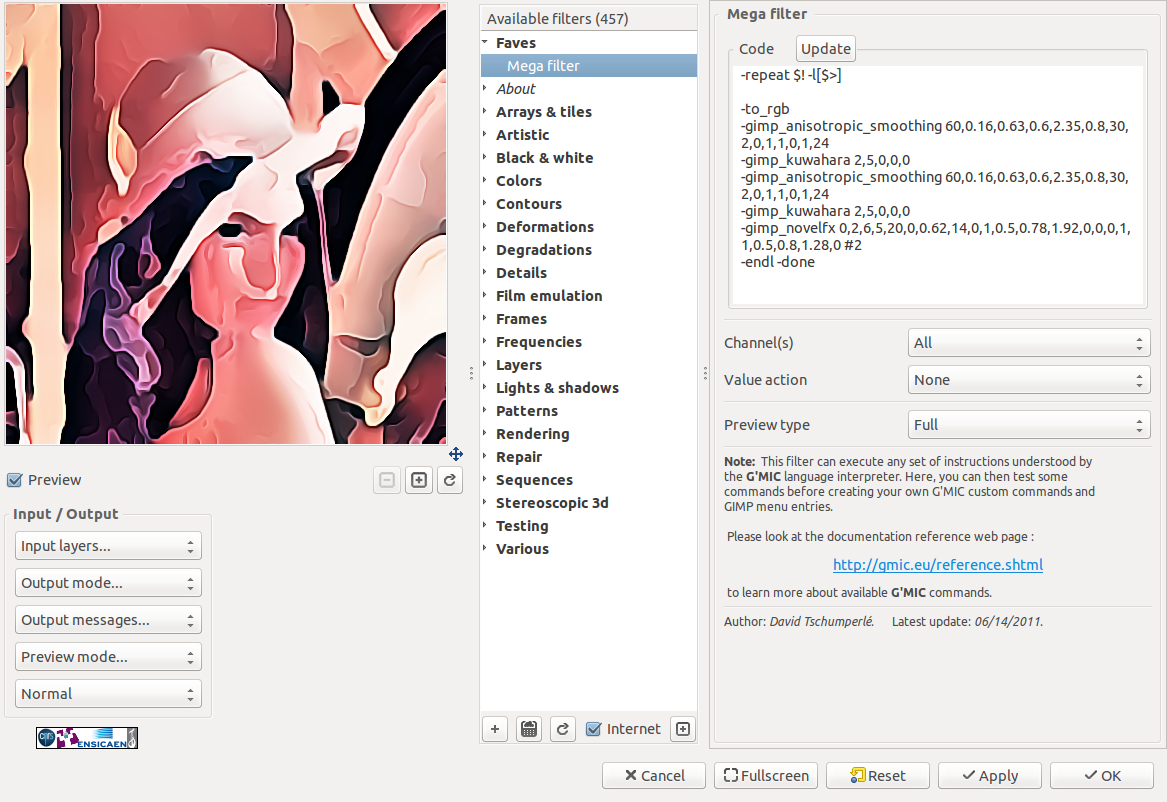Viewport: 1167px width, 802px height.
Task: Click the expand icon next to Internet
Action: [x=682, y=729]
